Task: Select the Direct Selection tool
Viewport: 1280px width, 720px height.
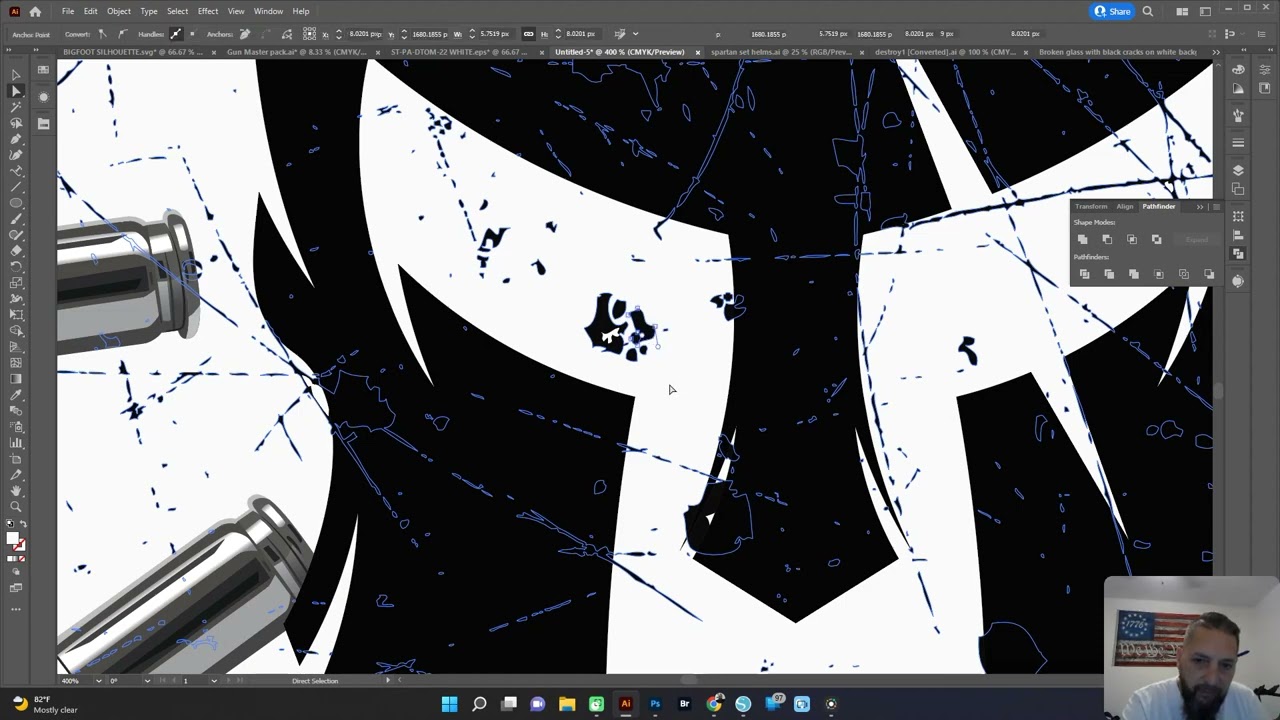Action: tap(16, 91)
